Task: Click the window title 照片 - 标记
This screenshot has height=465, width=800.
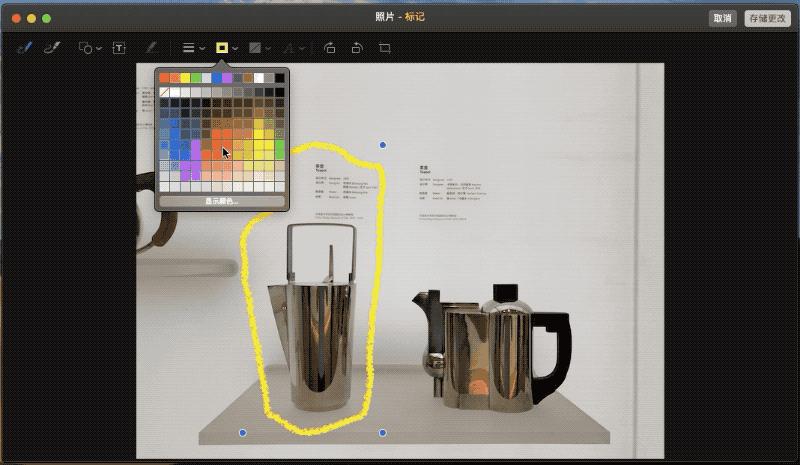Action: (399, 17)
